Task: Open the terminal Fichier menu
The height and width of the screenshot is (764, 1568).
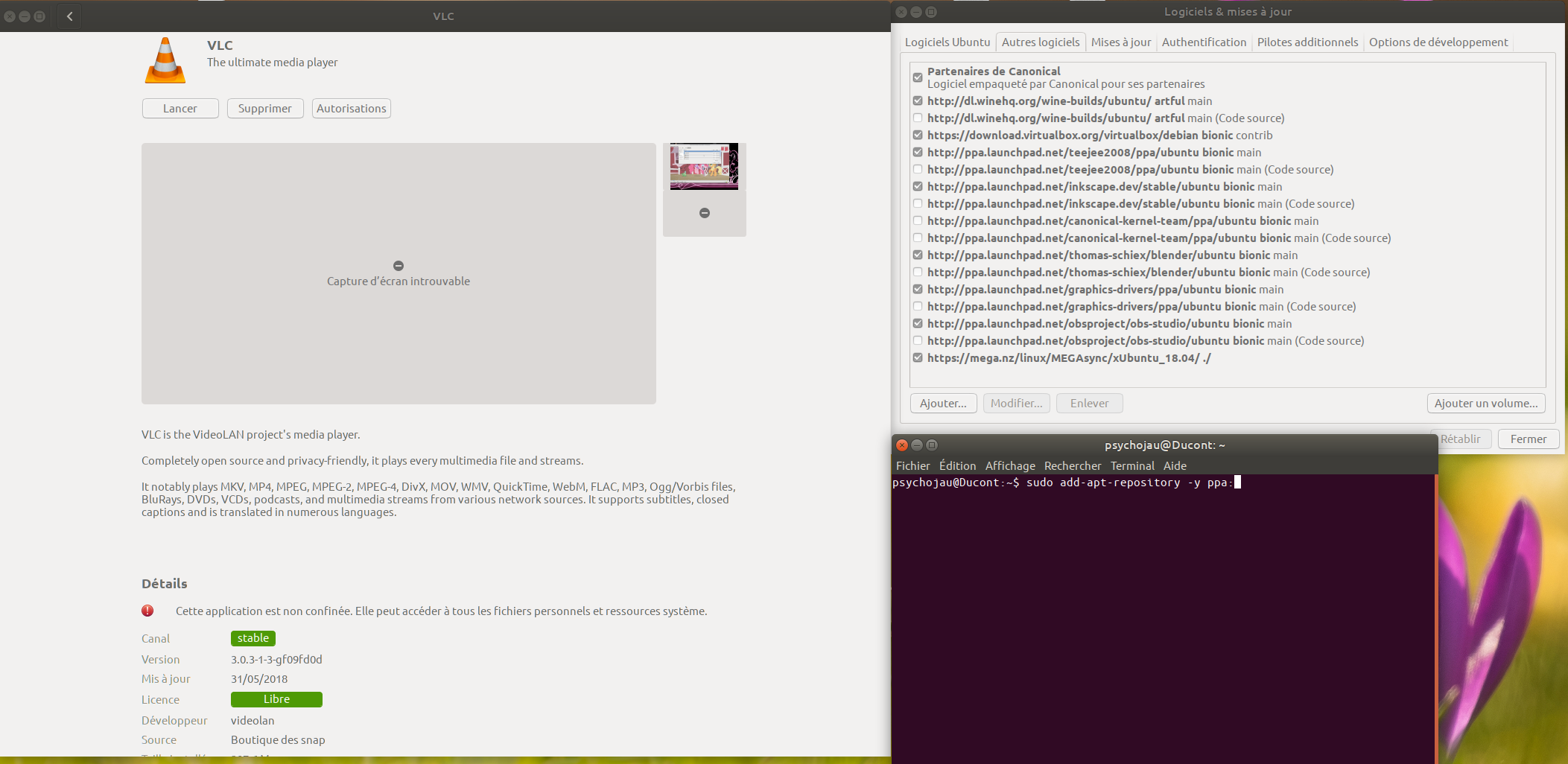Action: click(912, 465)
